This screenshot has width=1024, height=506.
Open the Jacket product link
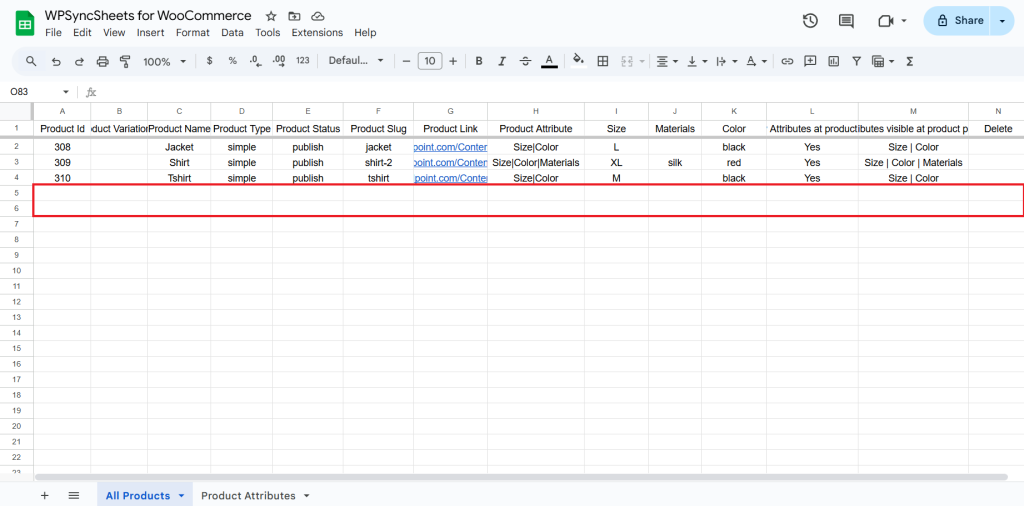pyautogui.click(x=451, y=147)
